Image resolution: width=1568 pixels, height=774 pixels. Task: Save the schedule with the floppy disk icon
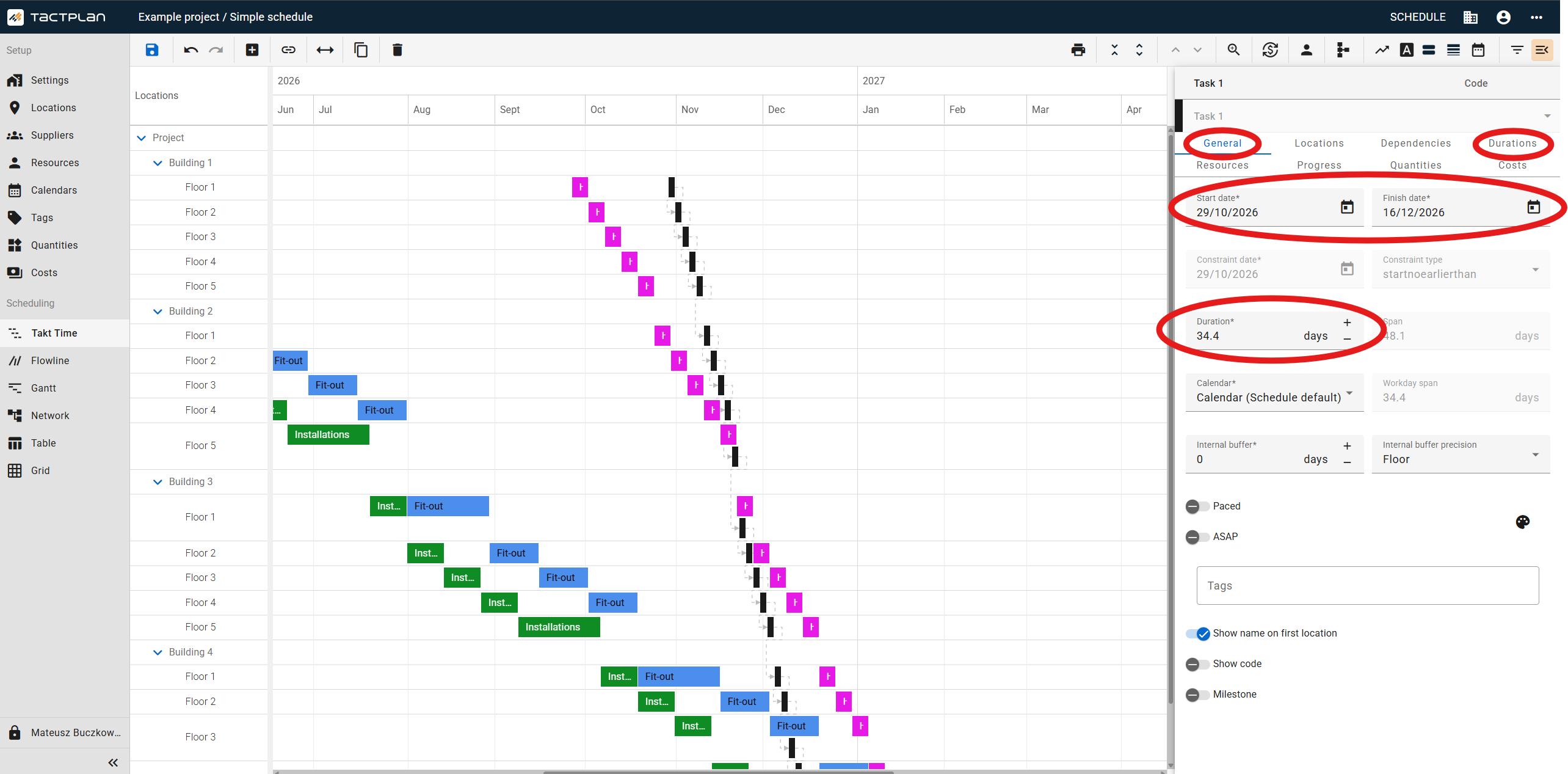(x=152, y=50)
